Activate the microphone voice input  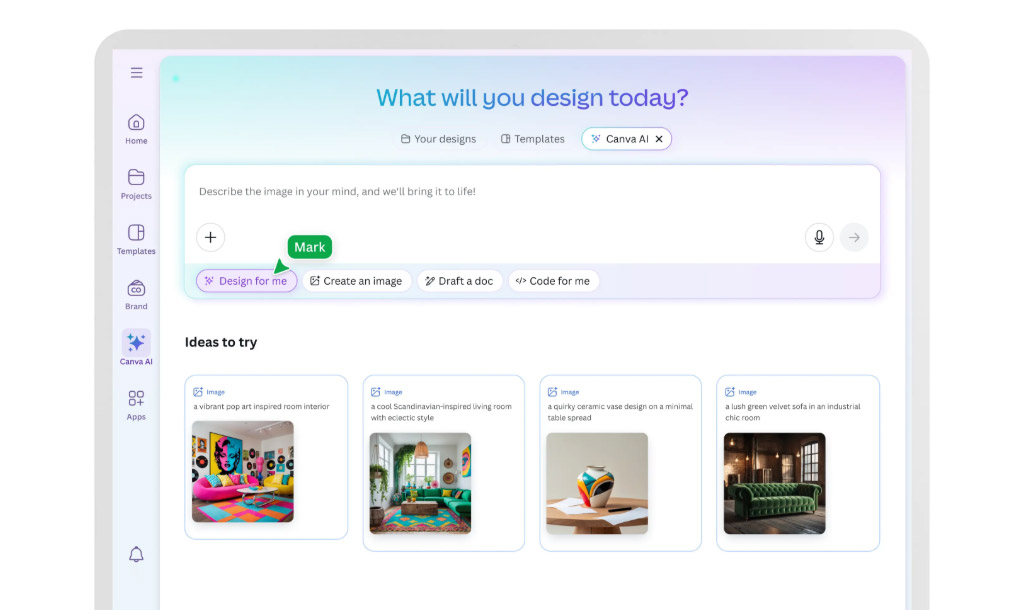819,237
